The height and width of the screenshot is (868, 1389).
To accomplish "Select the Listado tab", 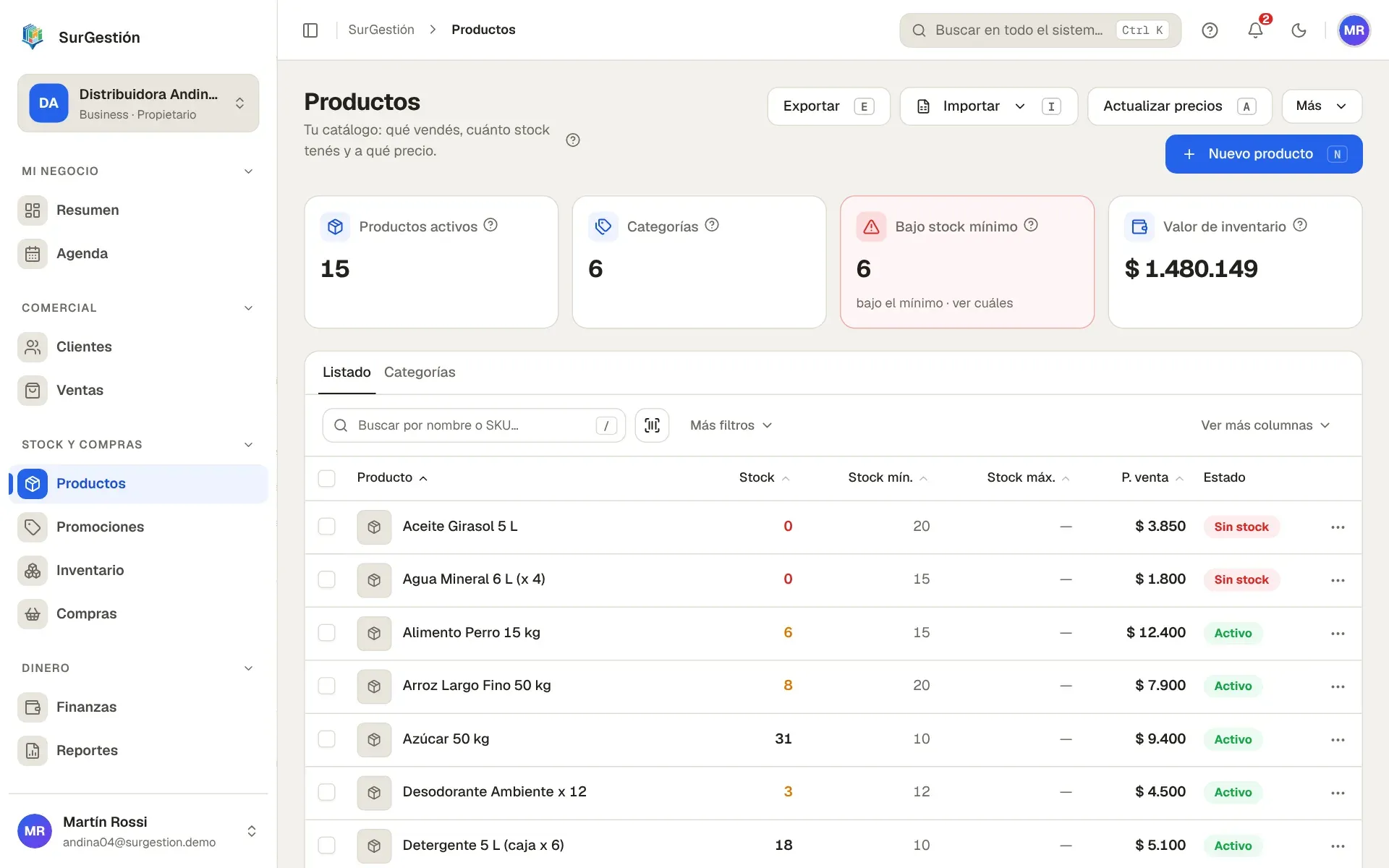I will (x=347, y=373).
